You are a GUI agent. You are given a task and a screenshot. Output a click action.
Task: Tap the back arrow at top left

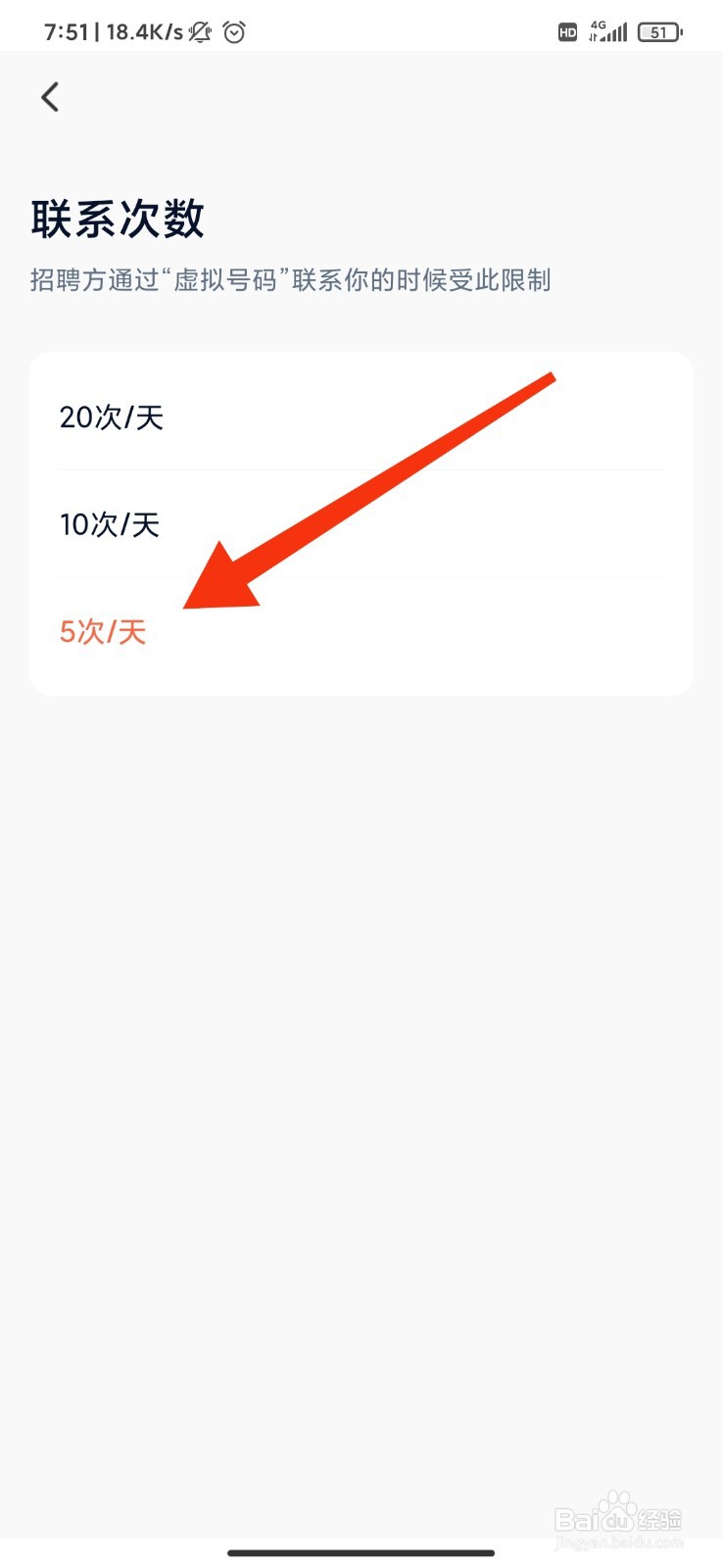click(50, 97)
